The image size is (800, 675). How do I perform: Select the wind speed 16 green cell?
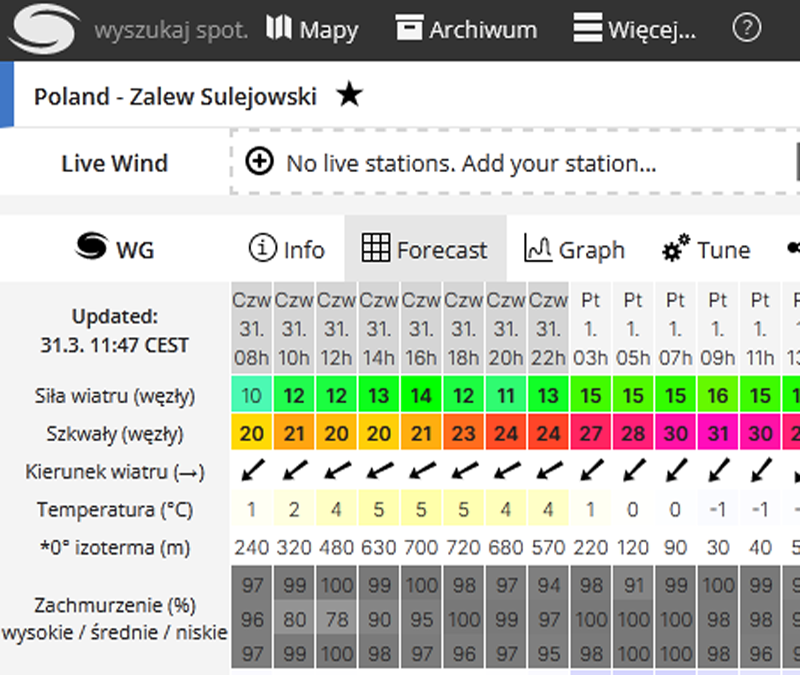(x=718, y=395)
